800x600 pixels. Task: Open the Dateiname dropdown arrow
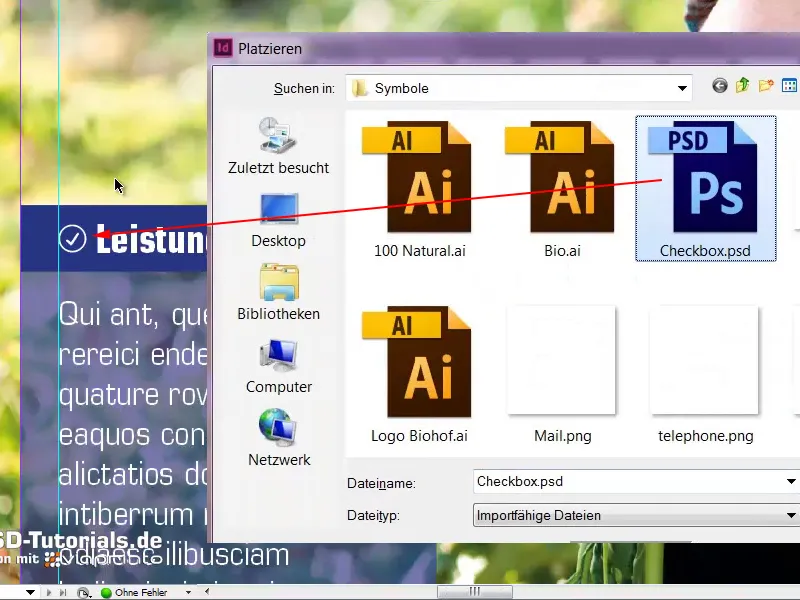791,482
